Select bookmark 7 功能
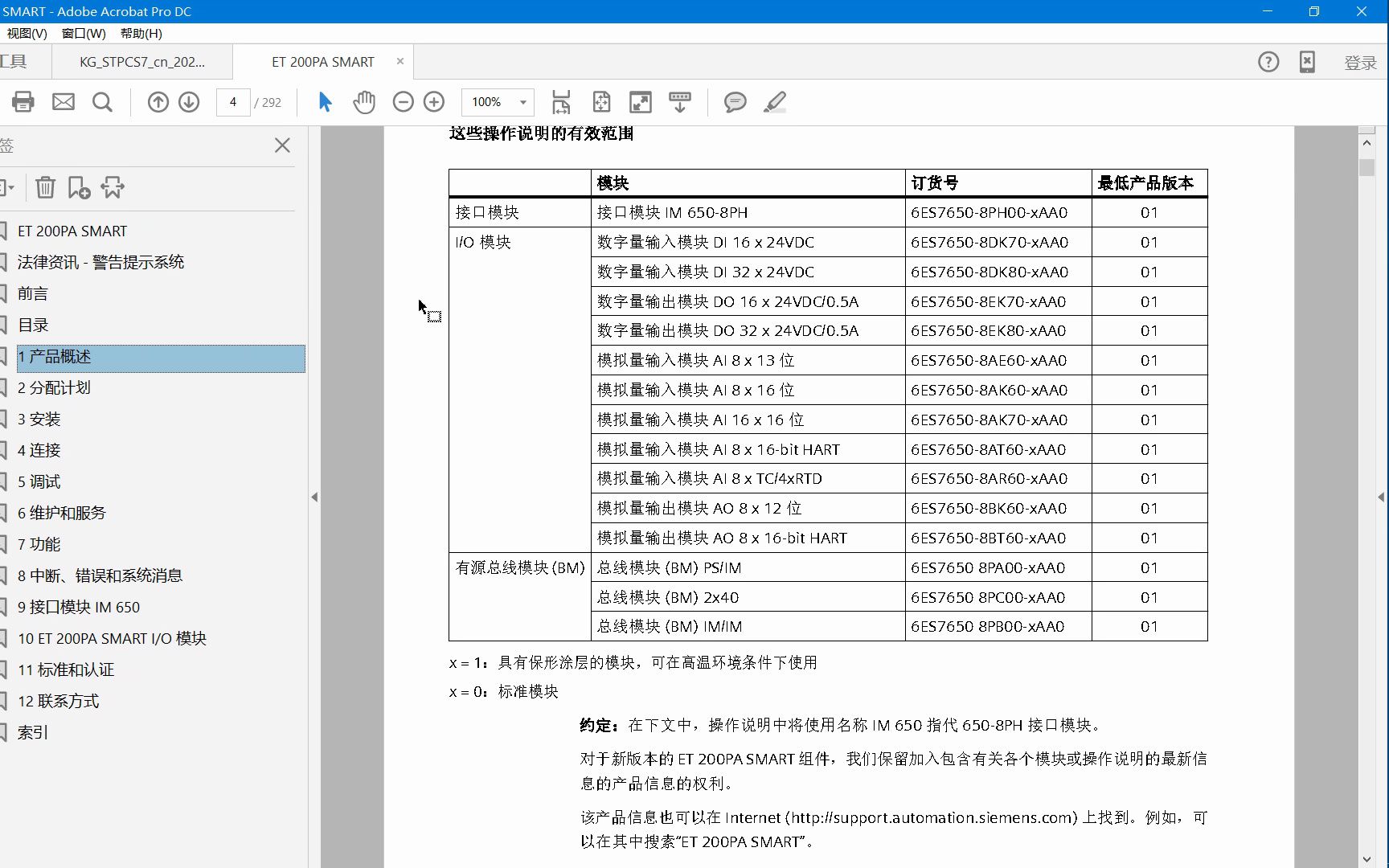1389x868 pixels. click(x=39, y=544)
